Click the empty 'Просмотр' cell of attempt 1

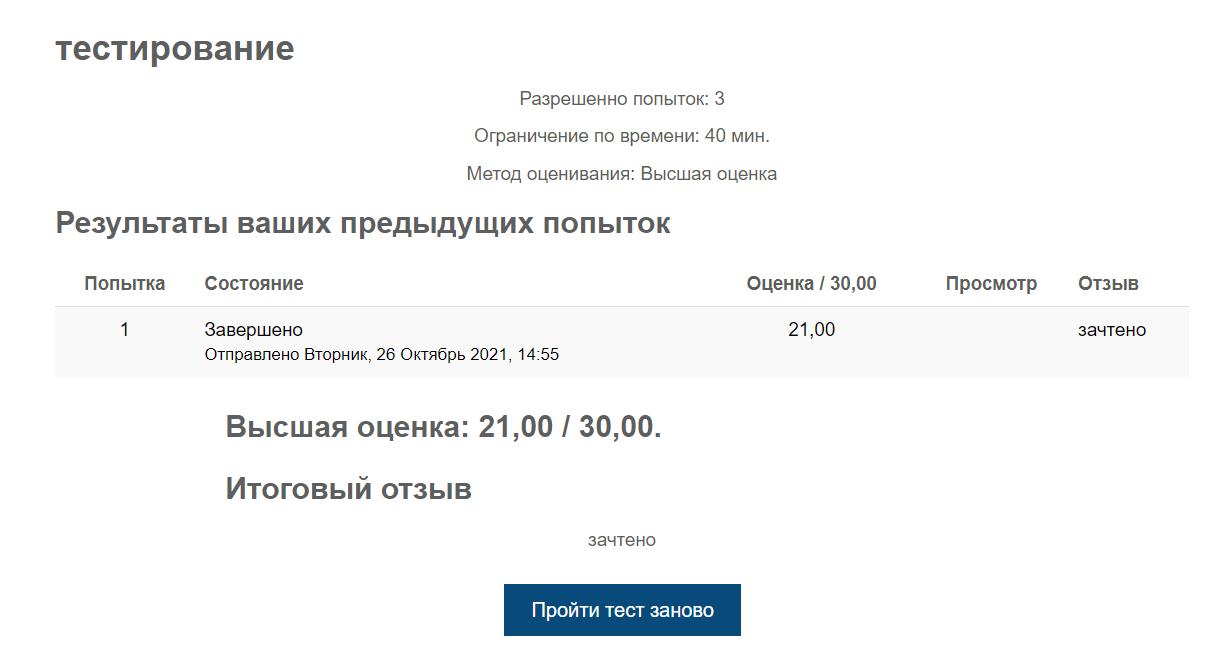991,341
